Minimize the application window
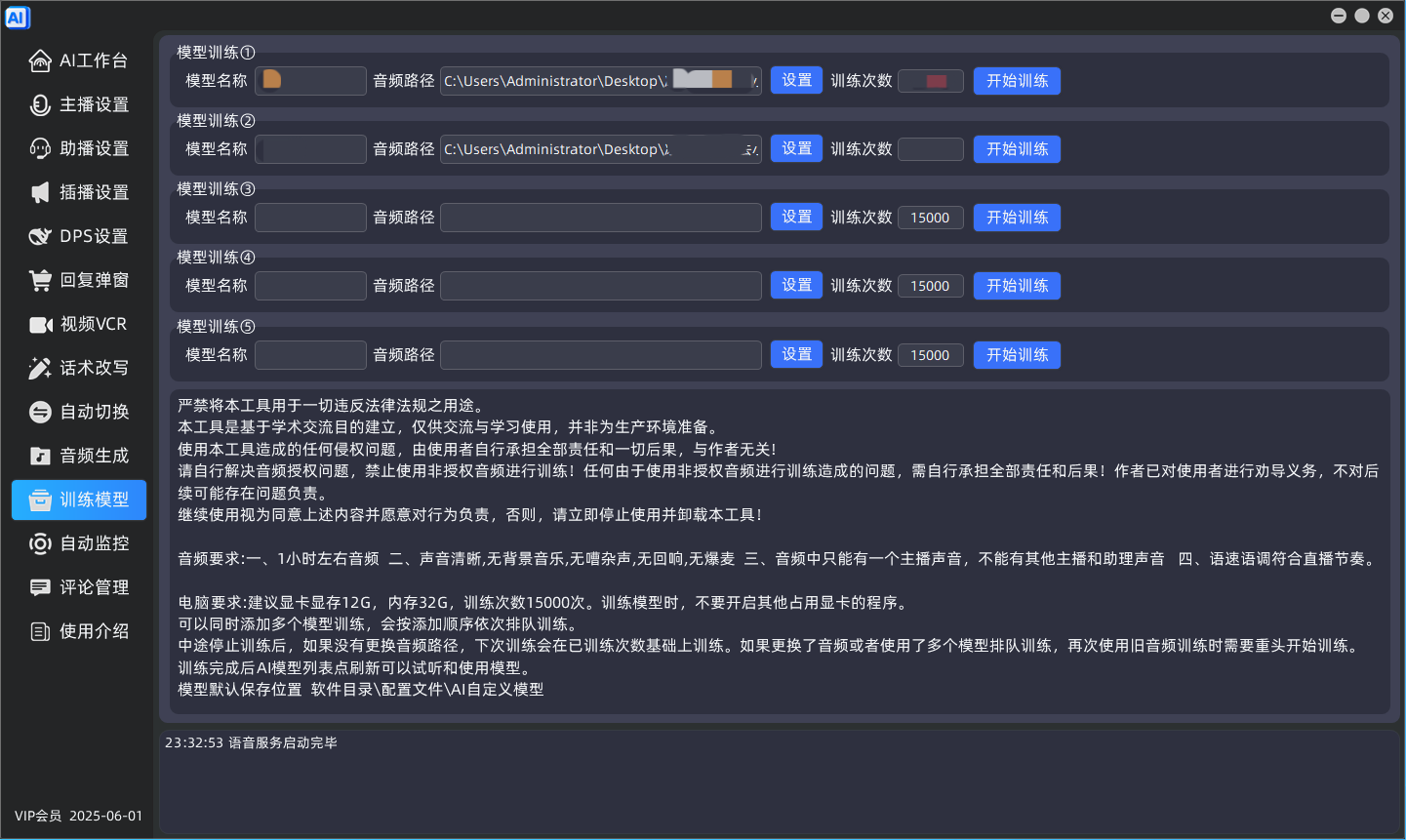Viewport: 1406px width, 840px height. click(1339, 16)
